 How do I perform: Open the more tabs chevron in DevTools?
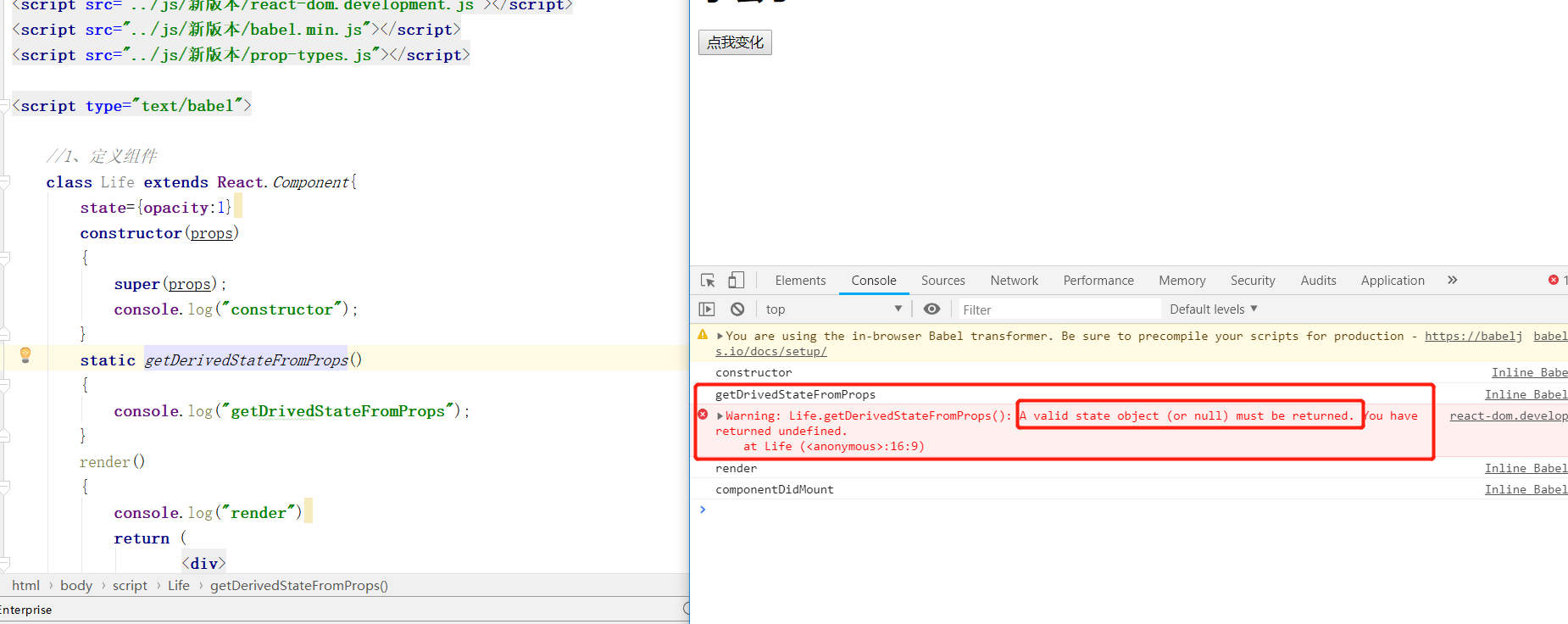pos(1452,280)
